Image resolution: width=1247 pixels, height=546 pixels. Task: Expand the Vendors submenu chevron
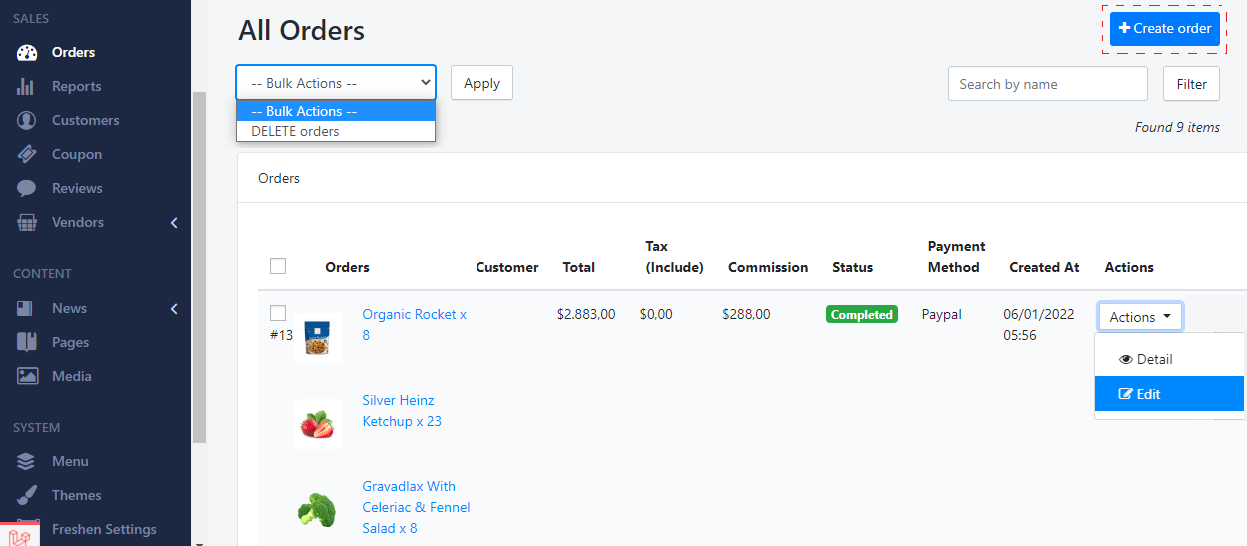174,223
